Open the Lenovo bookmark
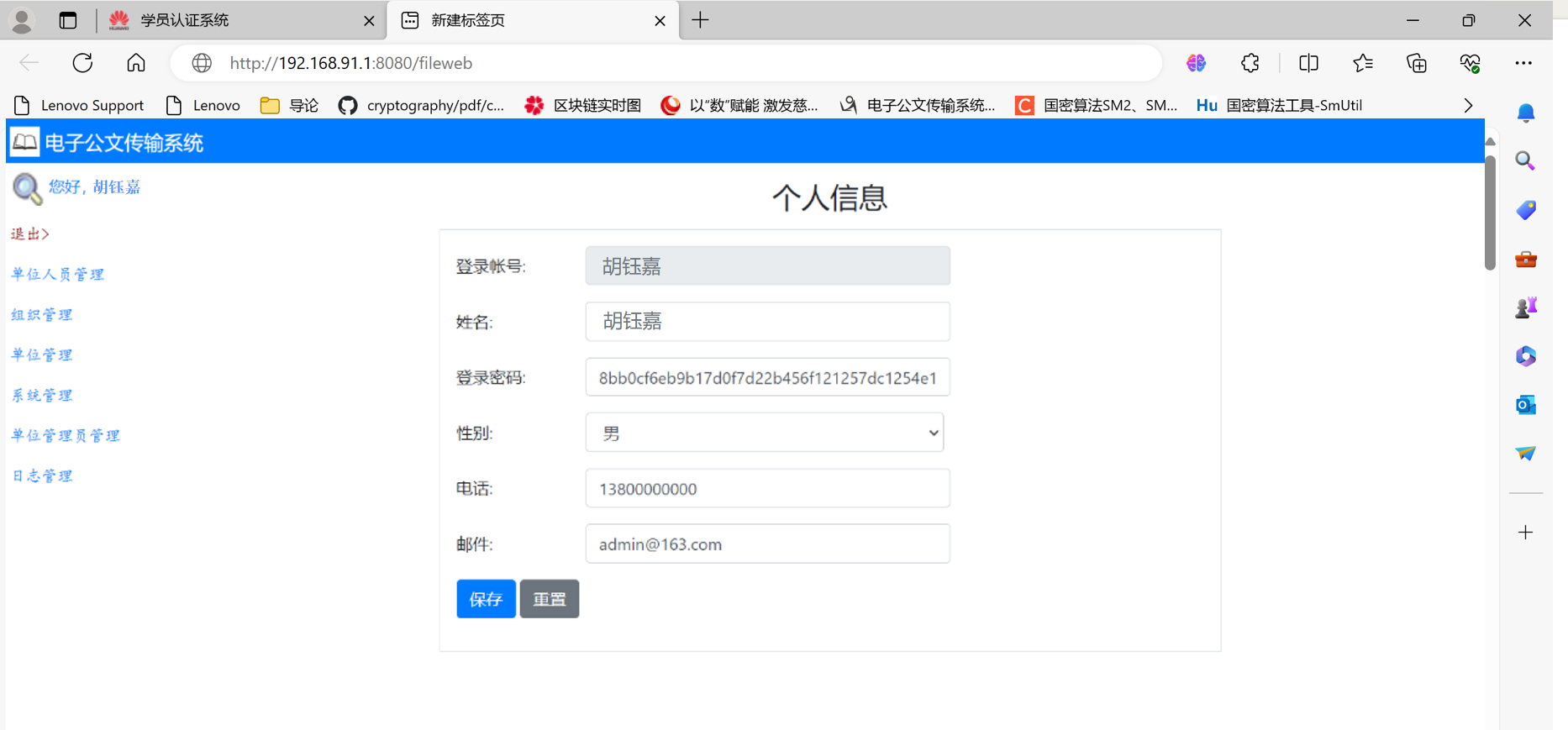Image resolution: width=1568 pixels, height=730 pixels. pyautogui.click(x=203, y=105)
